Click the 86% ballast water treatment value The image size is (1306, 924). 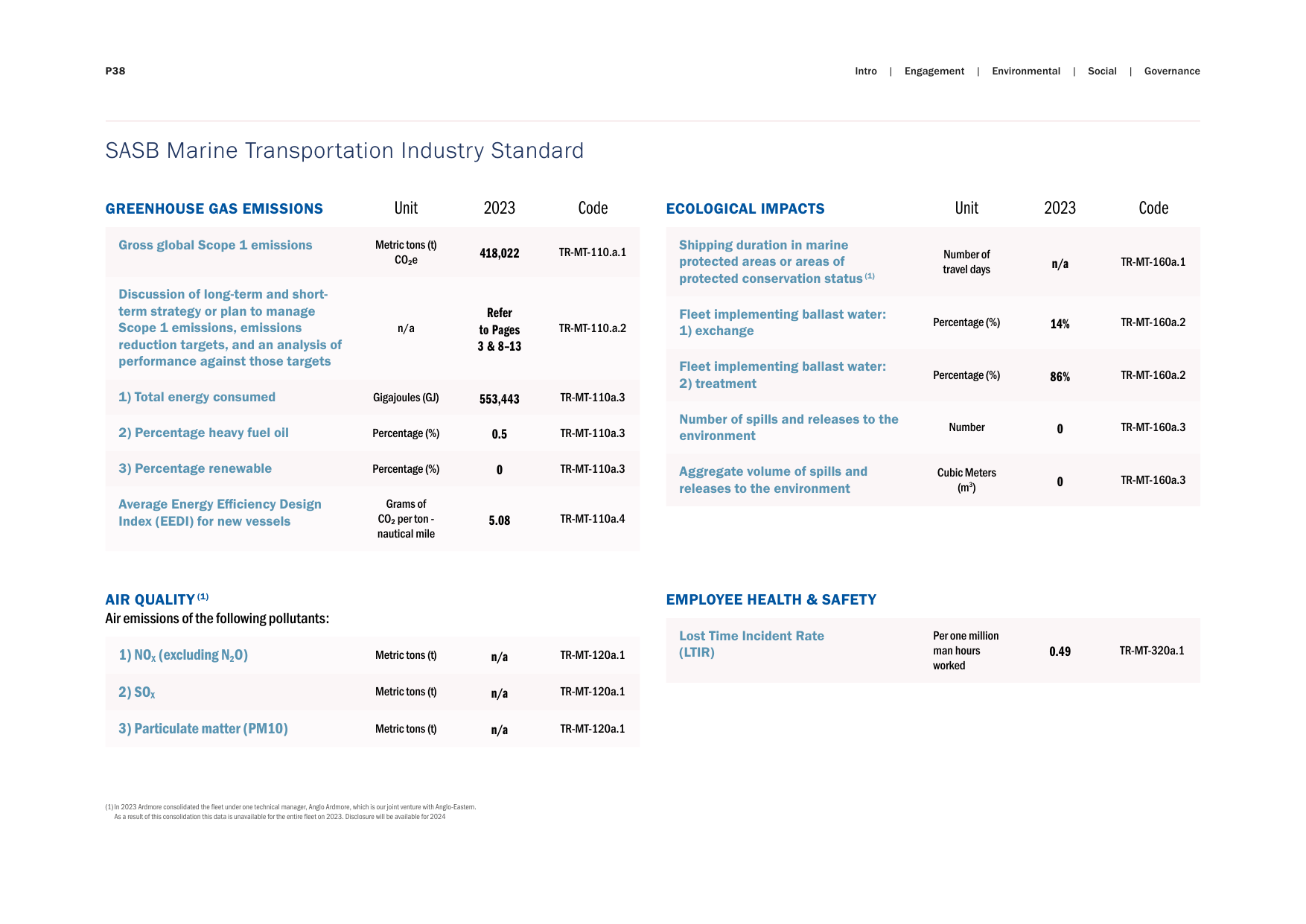[x=1060, y=377]
